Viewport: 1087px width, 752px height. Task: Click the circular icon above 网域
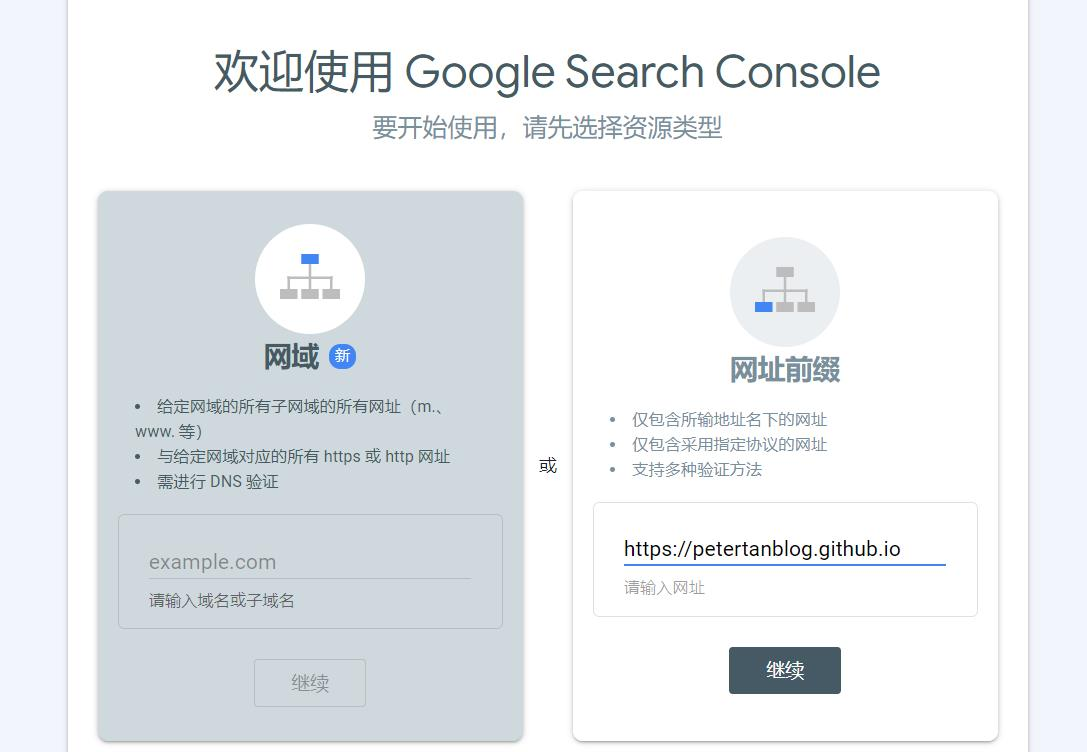[310, 278]
